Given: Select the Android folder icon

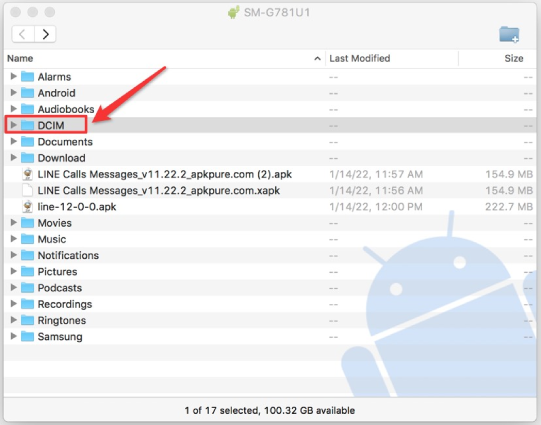Looking at the screenshot, I should pyautogui.click(x=27, y=93).
